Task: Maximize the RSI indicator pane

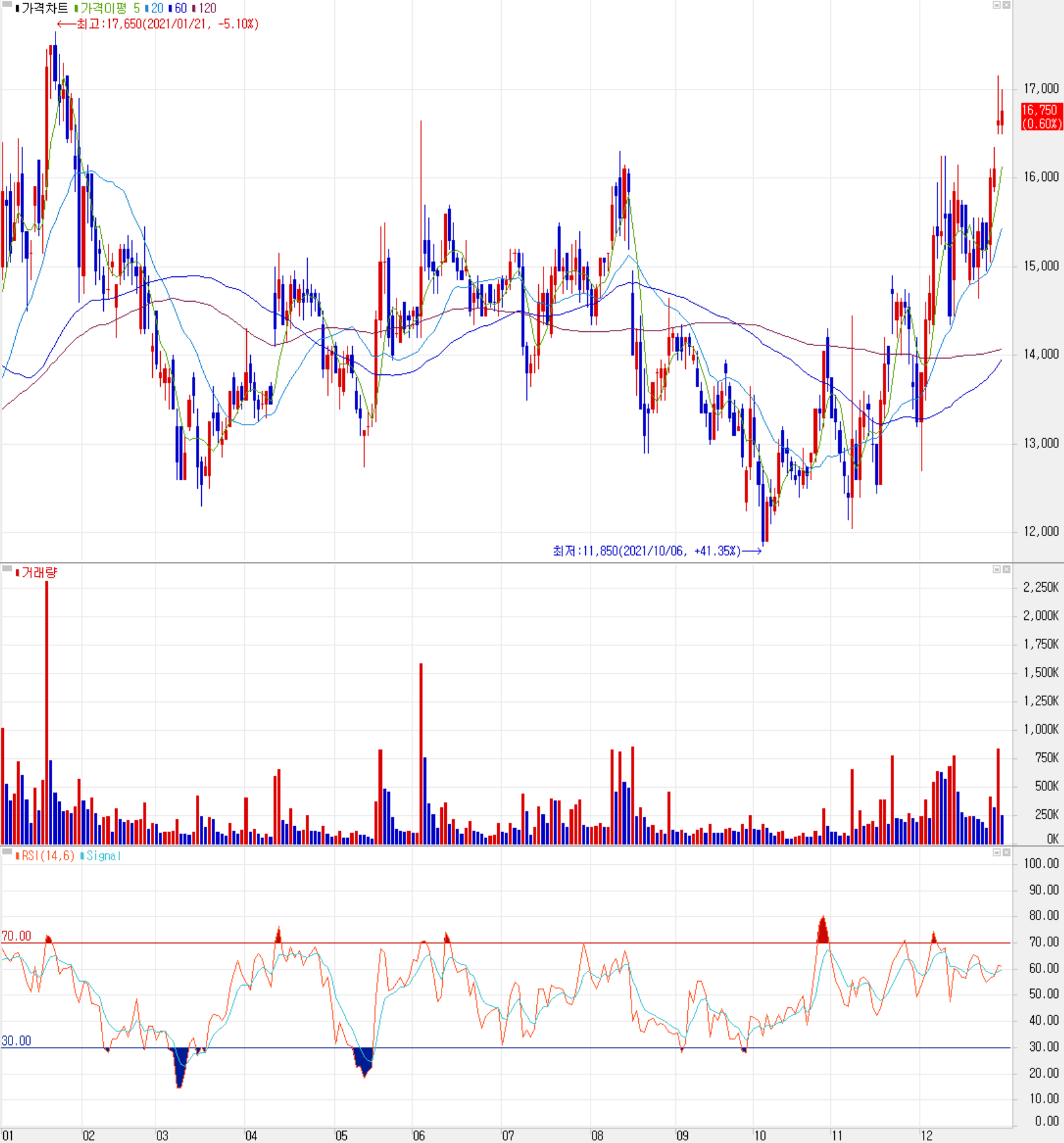Action: coord(997,852)
